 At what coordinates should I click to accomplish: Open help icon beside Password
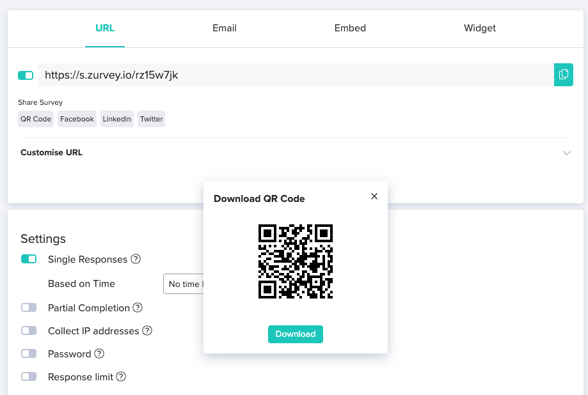pyautogui.click(x=99, y=353)
